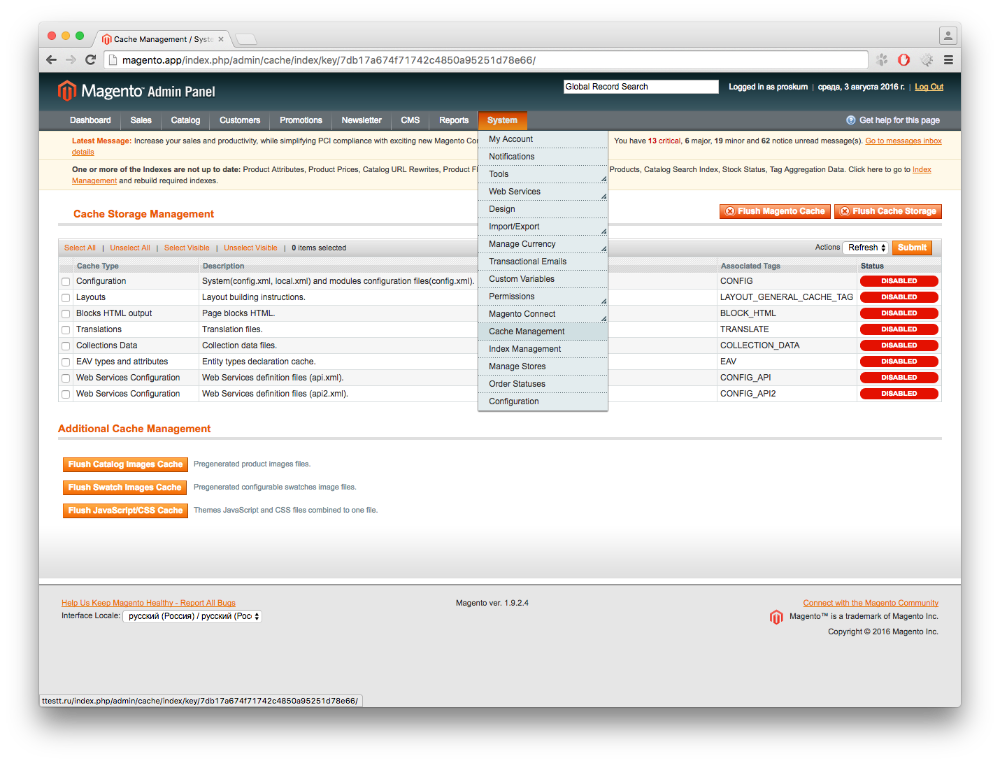Image resolution: width=1000 pixels, height=763 pixels.
Task: Expand the Manage Currency submenu
Action: (x=543, y=244)
